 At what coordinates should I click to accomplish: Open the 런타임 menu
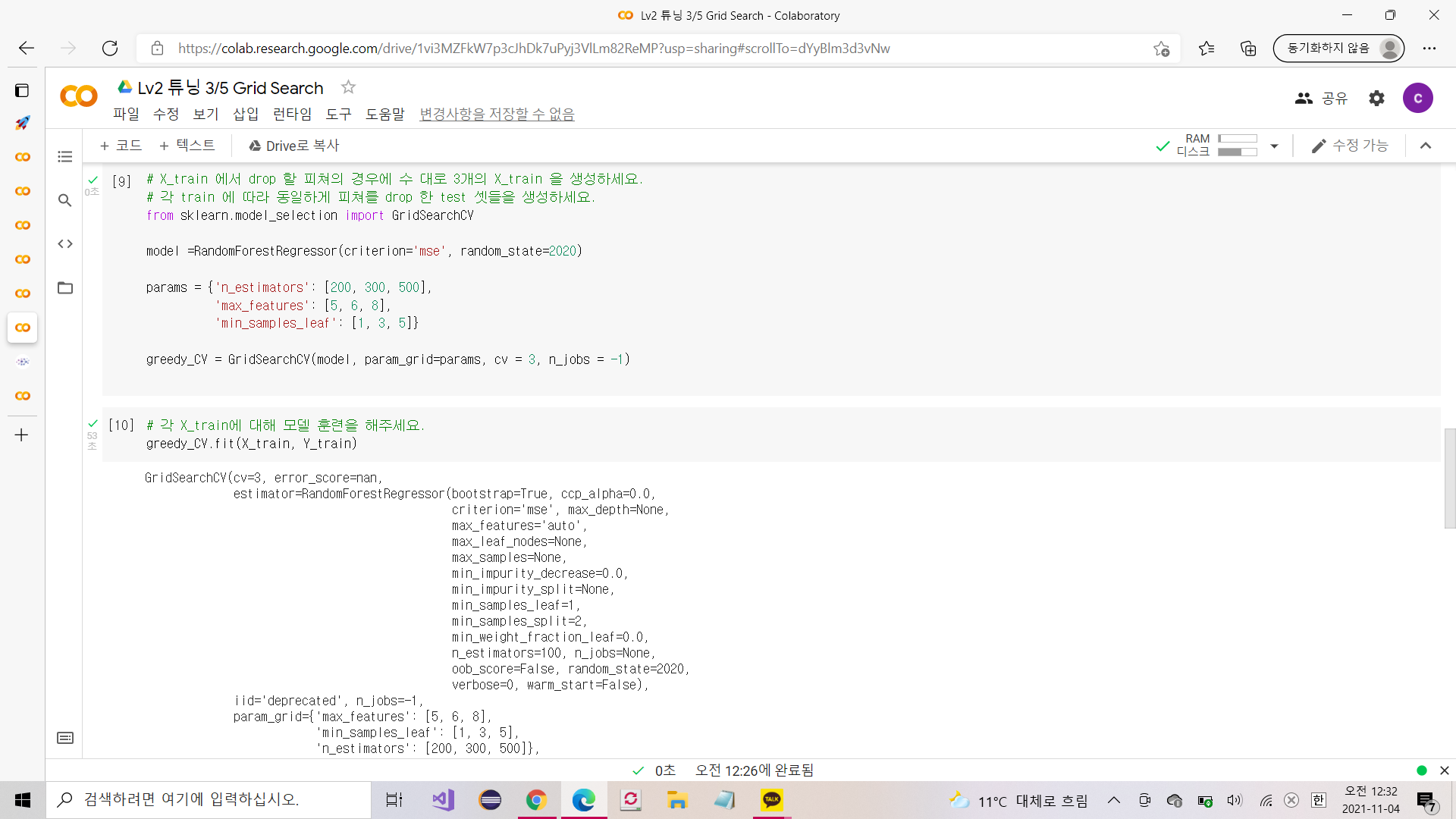tap(292, 114)
